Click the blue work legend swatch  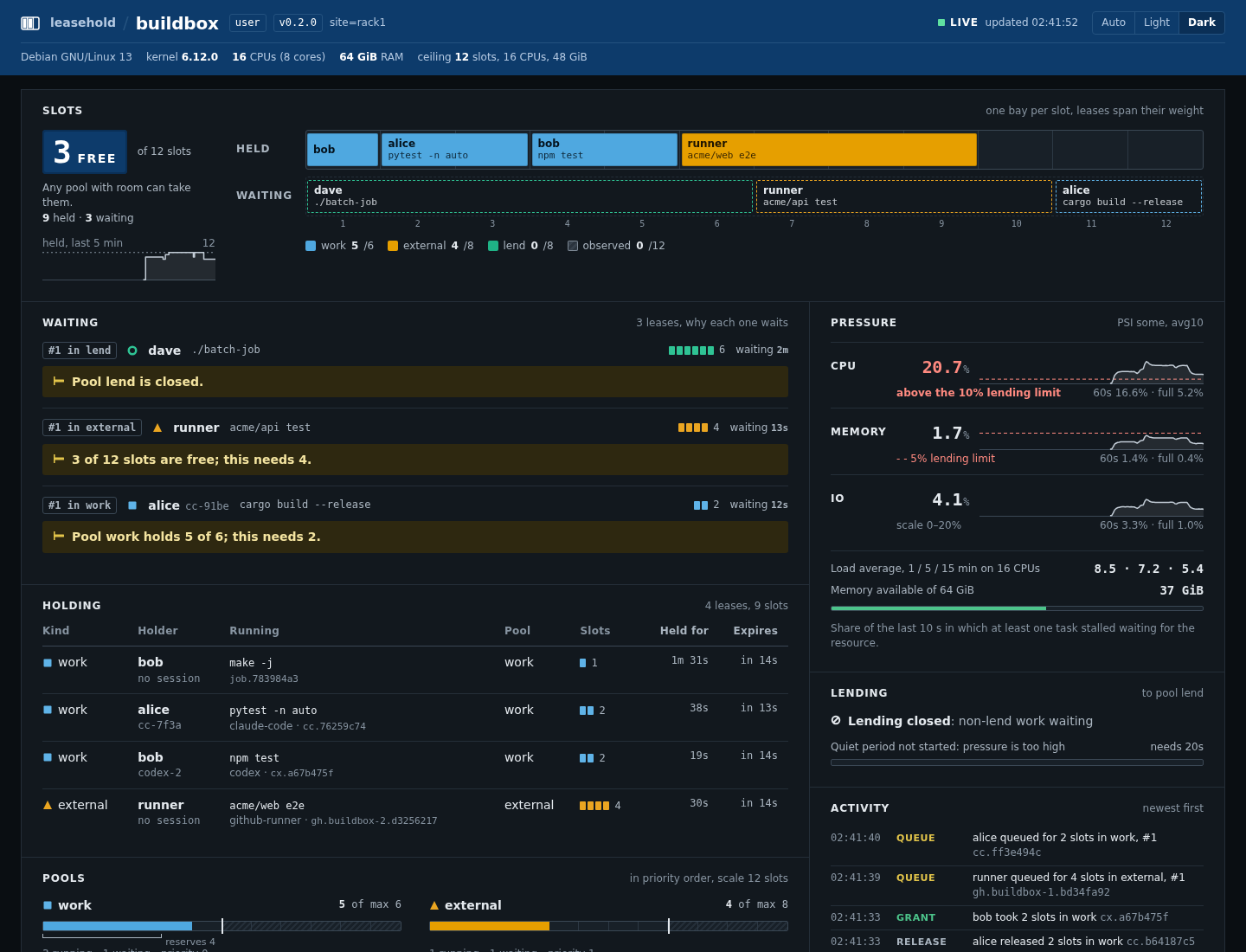(311, 246)
